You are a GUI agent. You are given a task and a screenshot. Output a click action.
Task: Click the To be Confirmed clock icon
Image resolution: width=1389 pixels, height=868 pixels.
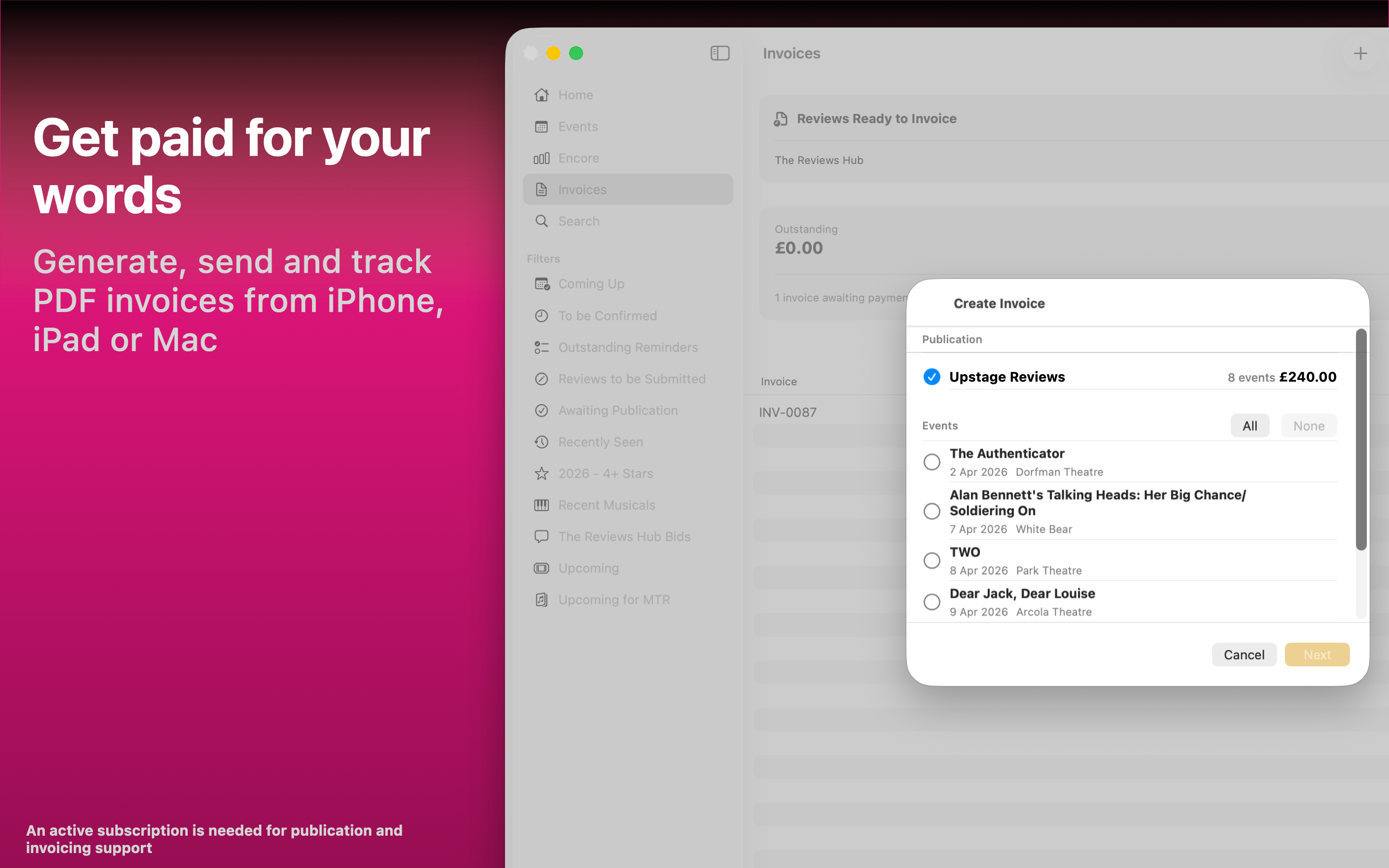[541, 316]
